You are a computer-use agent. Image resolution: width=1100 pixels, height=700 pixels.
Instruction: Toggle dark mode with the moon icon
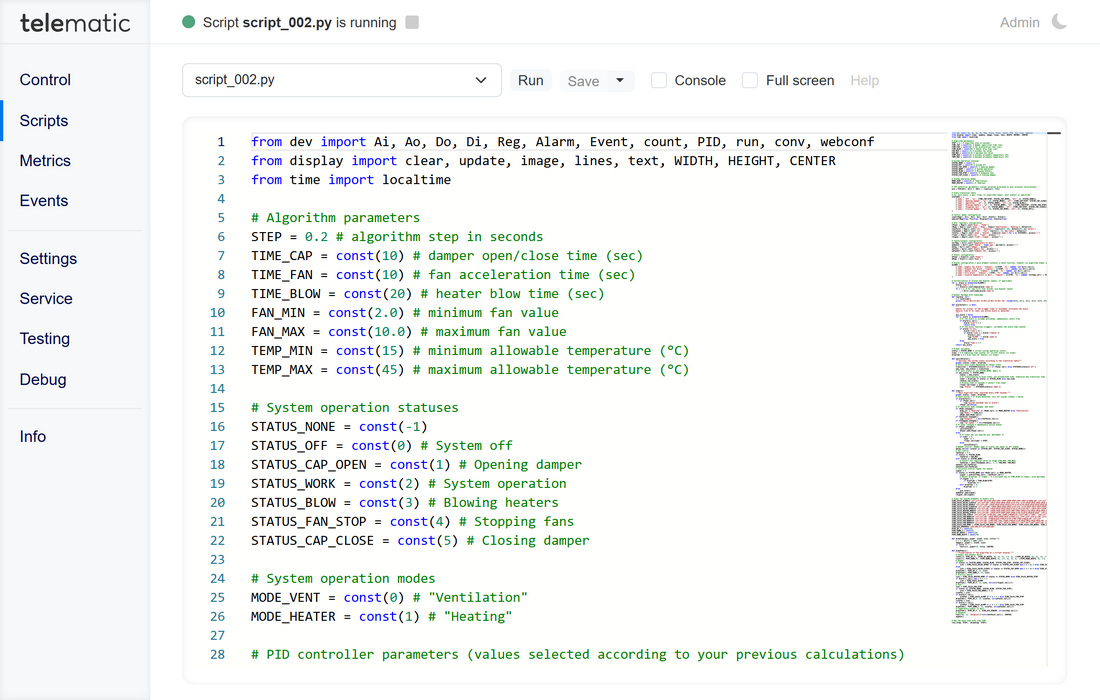[x=1059, y=22]
